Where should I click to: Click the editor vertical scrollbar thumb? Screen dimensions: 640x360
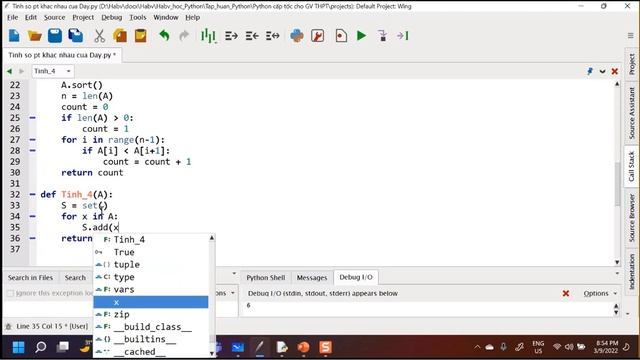tap(617, 184)
